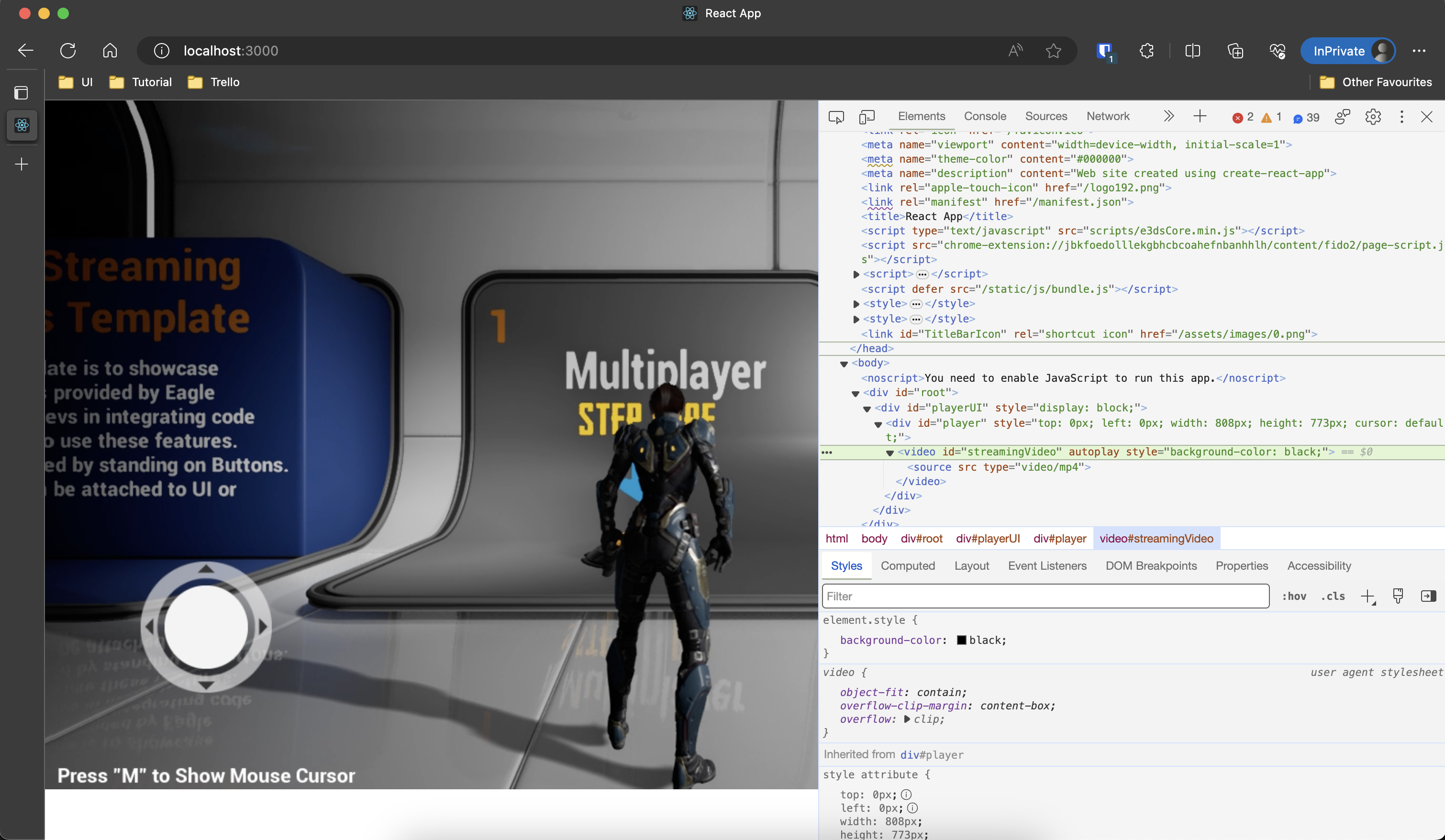1445x840 pixels.
Task: Select the React App vertical tab
Action: (x=22, y=125)
